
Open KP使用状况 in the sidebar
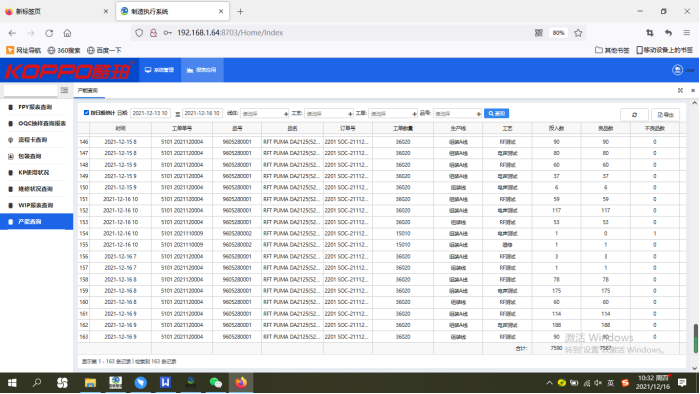pos(33,173)
